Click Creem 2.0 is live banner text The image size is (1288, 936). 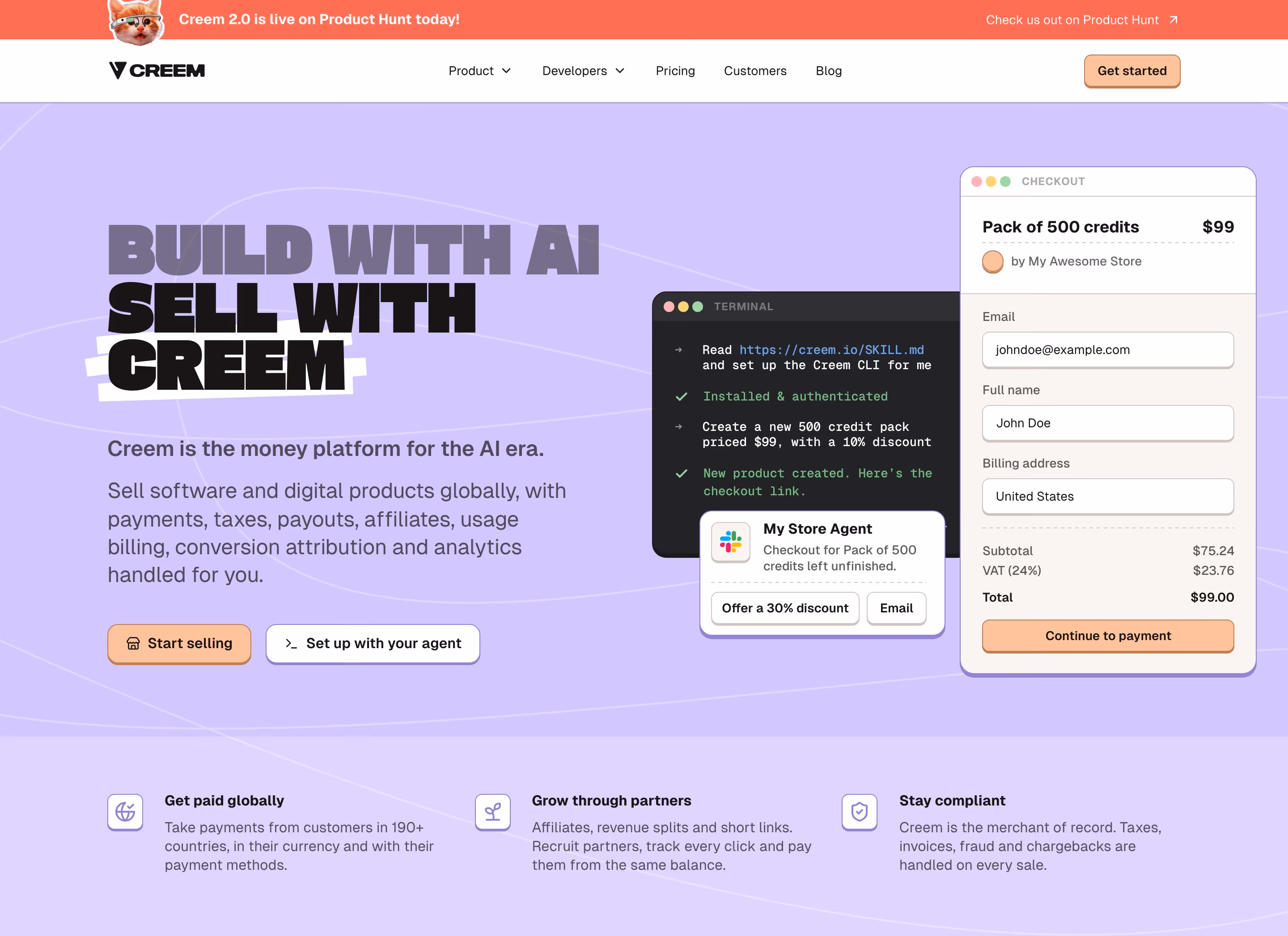pyautogui.click(x=319, y=19)
